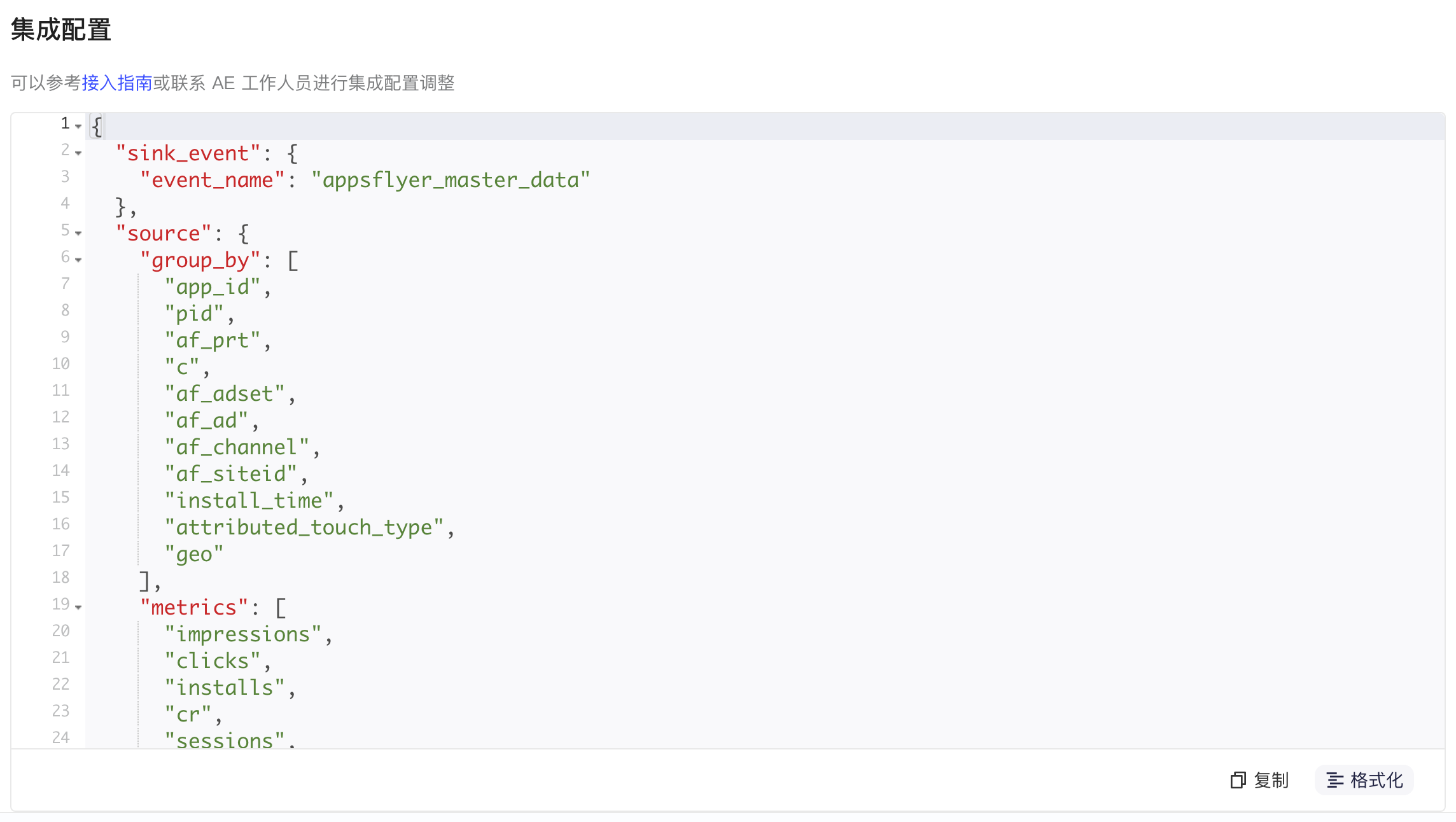
Task: Click the "attributed_touch_type" entry
Action: click(304, 527)
